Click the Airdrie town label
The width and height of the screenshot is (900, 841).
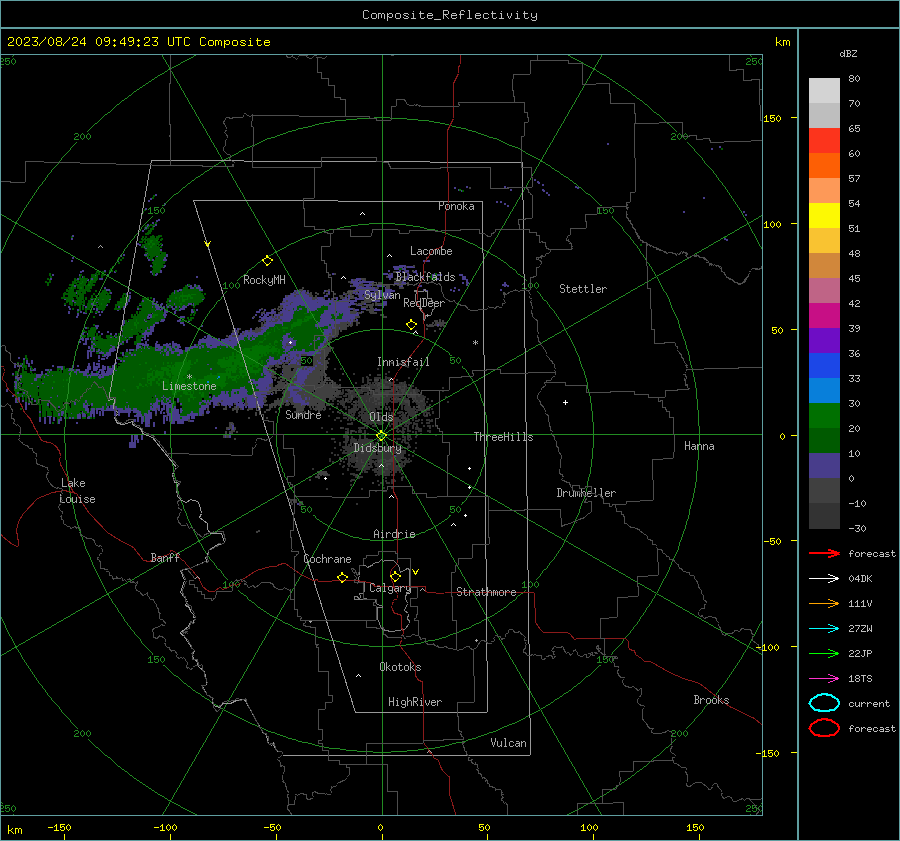click(394, 534)
